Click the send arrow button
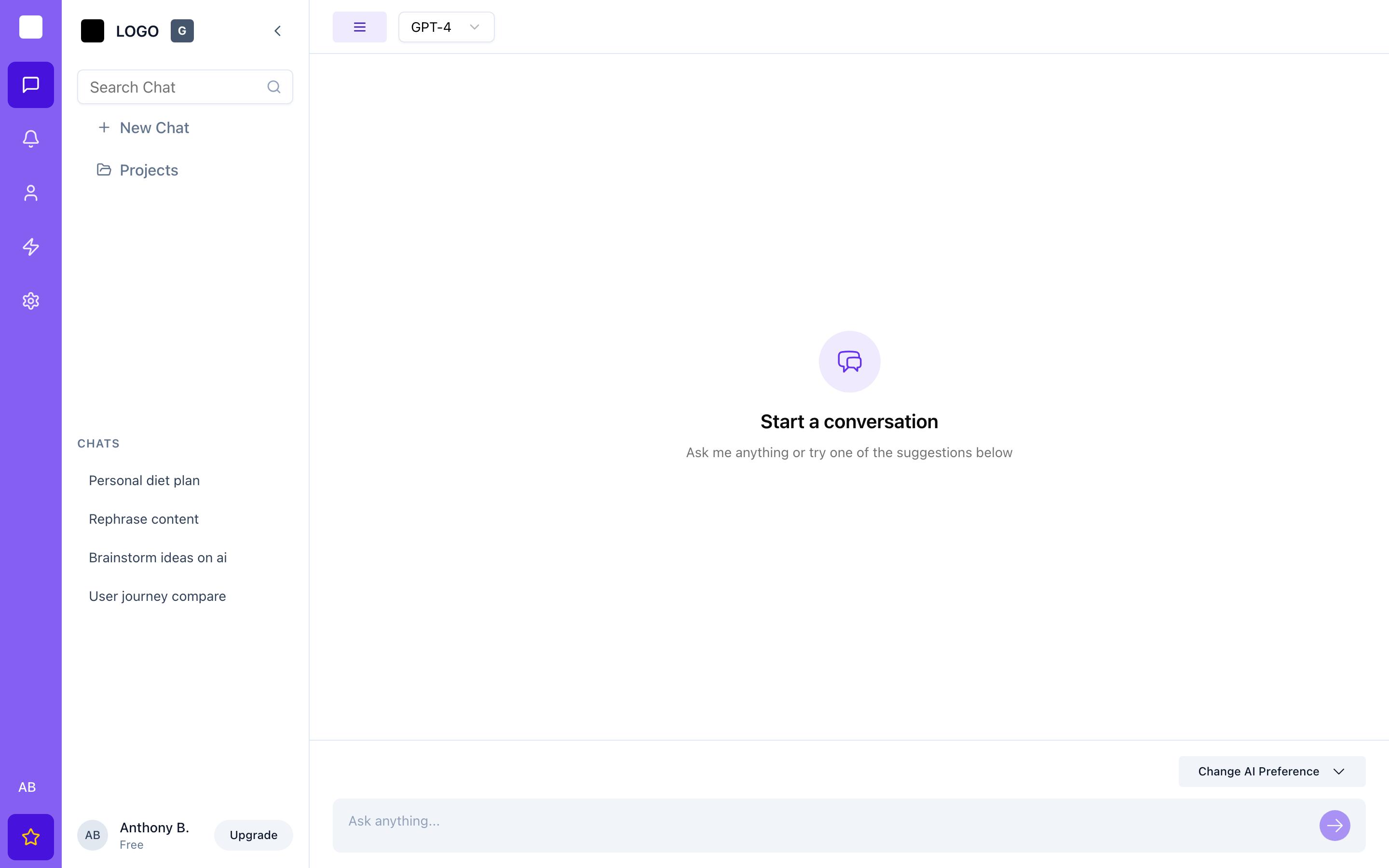This screenshot has width=1389, height=868. pyautogui.click(x=1335, y=826)
